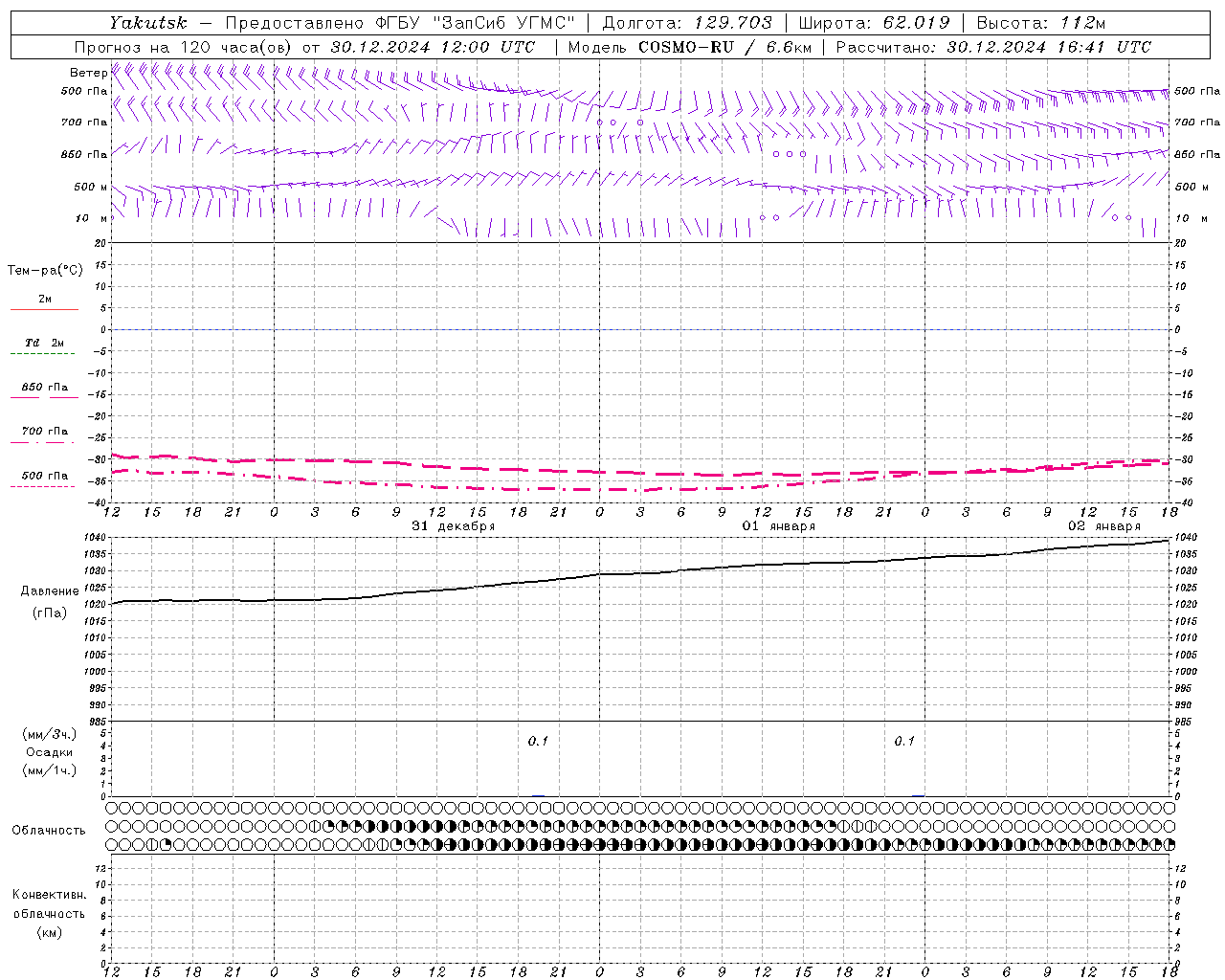
Task: Click the computed time "Рассчитано: 30.12.2024 16:41 UTC"
Action: [993, 47]
